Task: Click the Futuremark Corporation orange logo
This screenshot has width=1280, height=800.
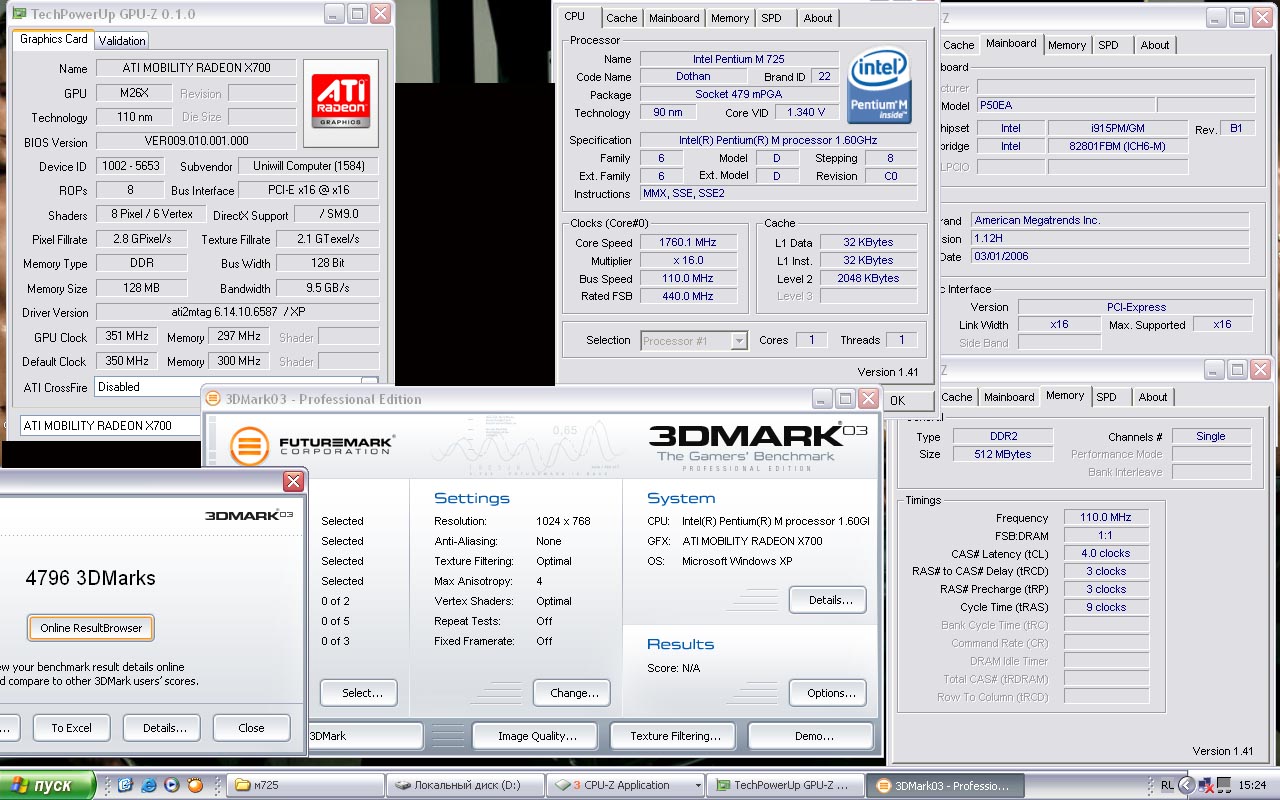Action: click(250, 446)
